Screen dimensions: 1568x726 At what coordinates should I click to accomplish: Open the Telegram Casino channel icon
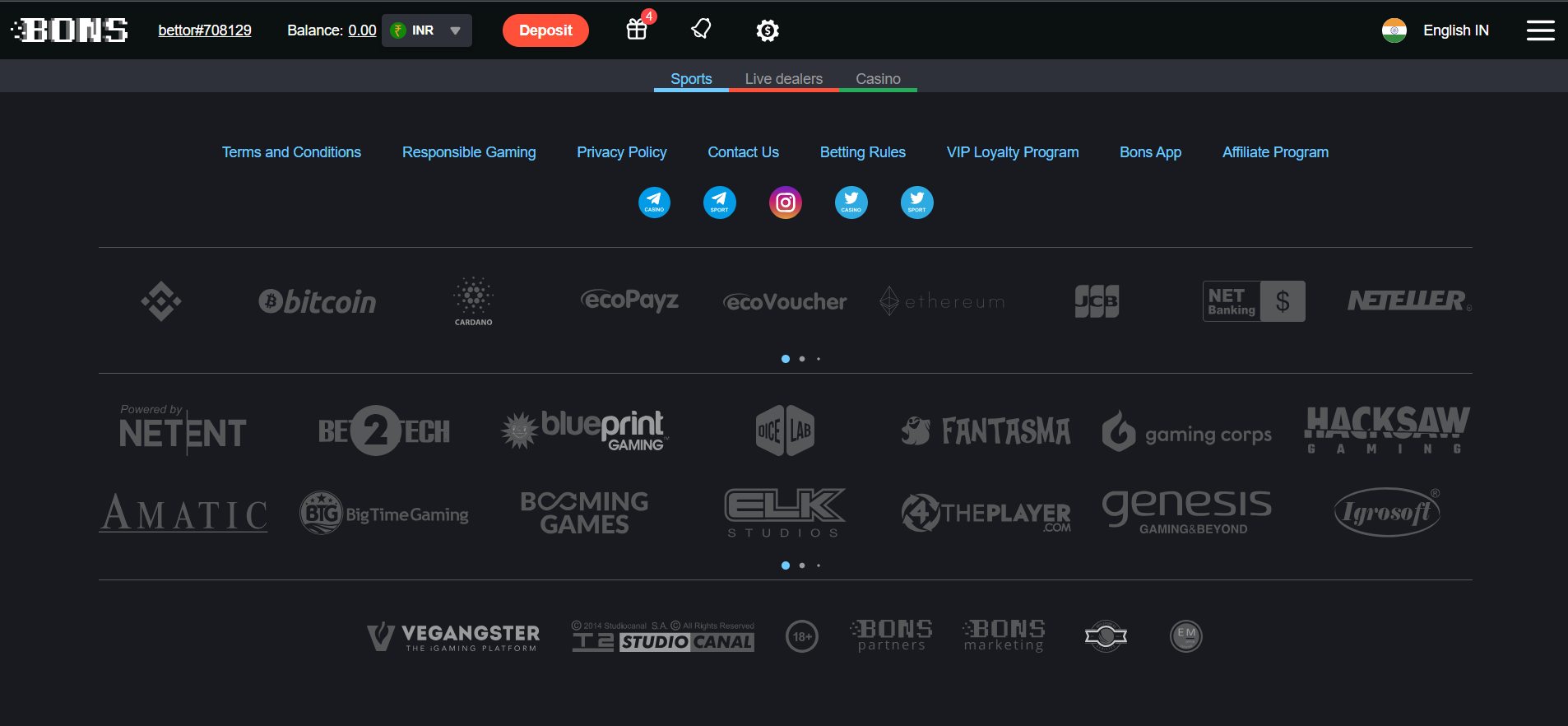654,202
